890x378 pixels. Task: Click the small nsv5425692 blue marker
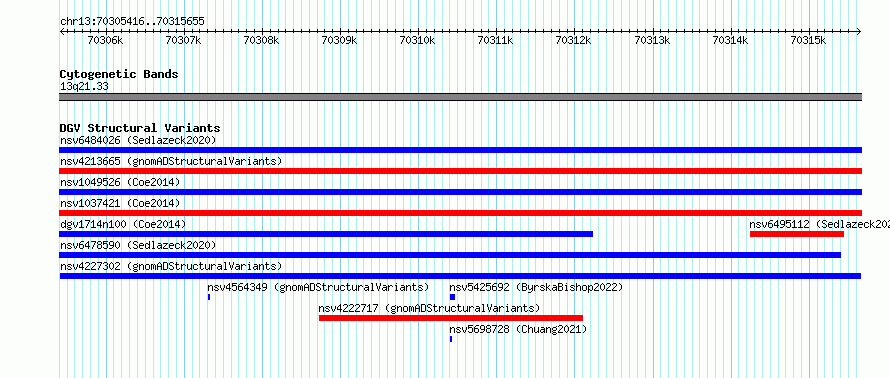452,297
